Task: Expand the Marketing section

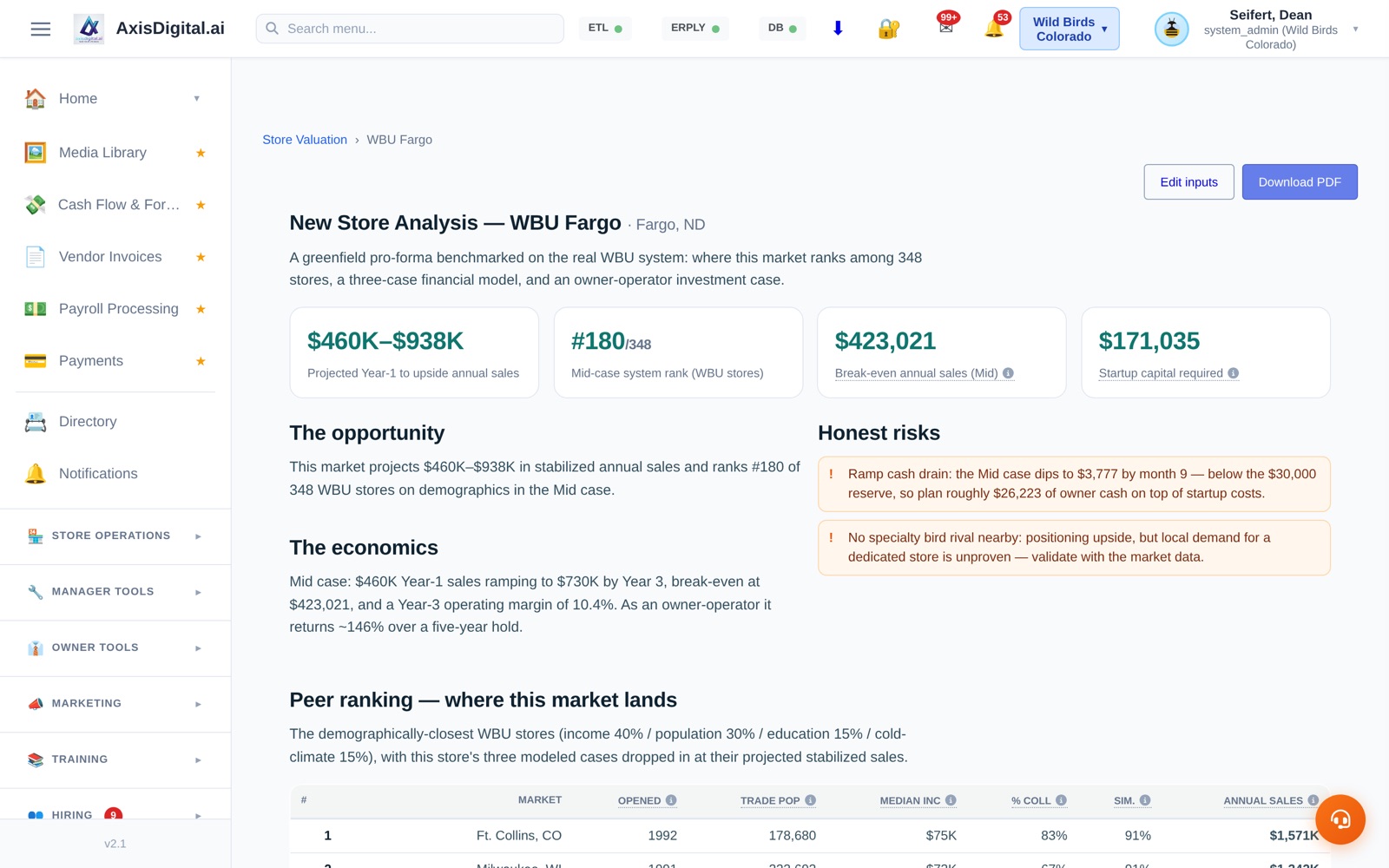Action: click(198, 704)
